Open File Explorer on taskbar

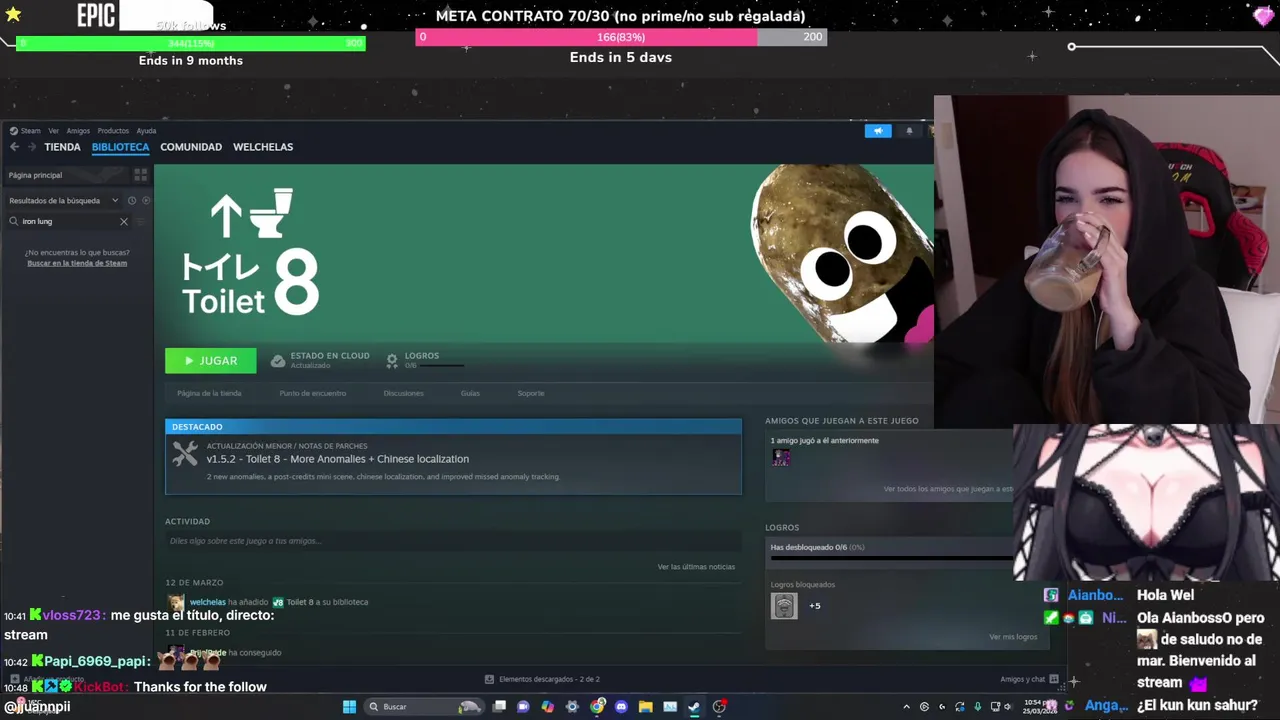pos(646,707)
